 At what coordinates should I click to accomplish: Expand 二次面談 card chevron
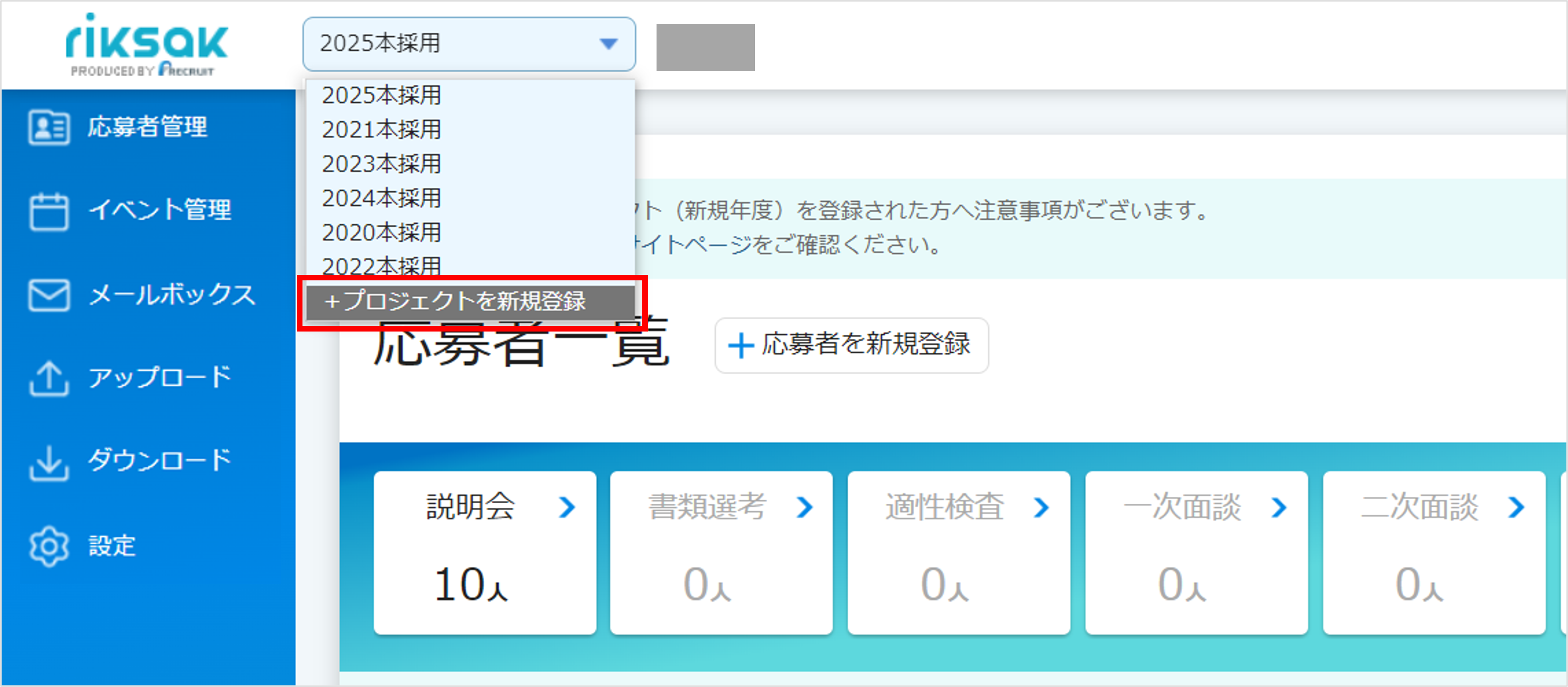1516,507
